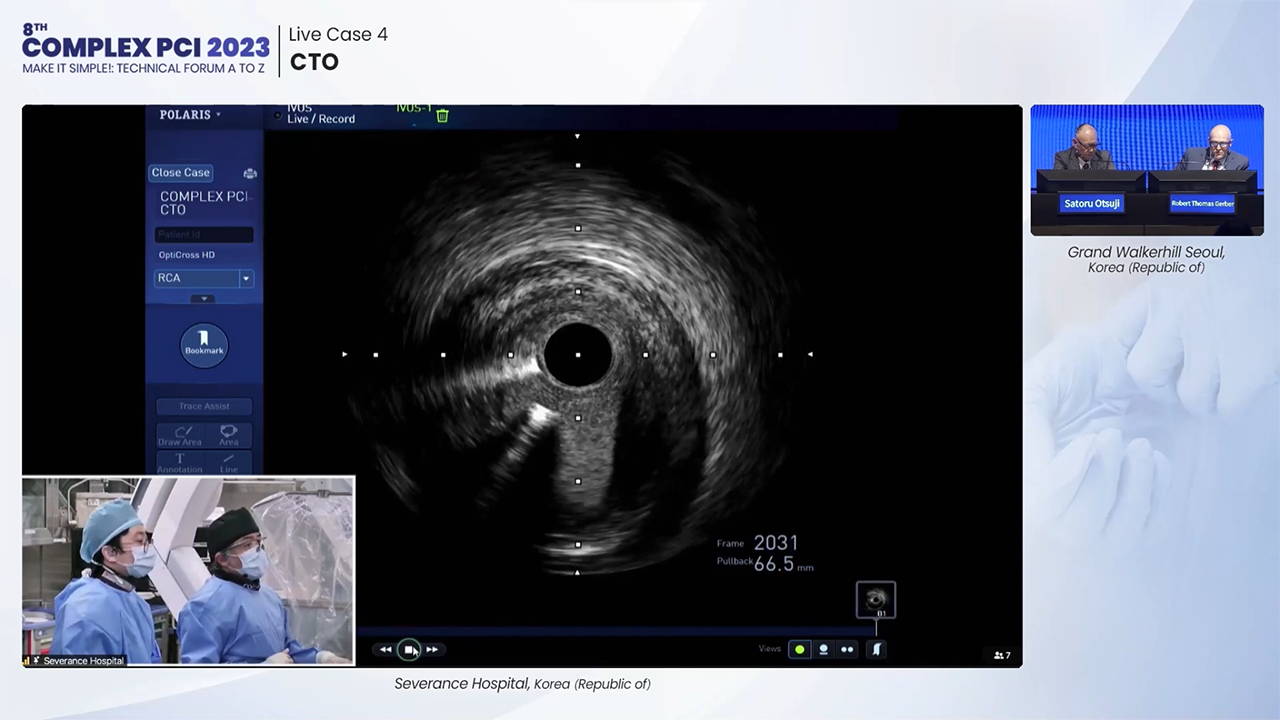Click the Robert Thomas Gerber name label
Image resolution: width=1280 pixels, height=720 pixels.
pos(1202,204)
